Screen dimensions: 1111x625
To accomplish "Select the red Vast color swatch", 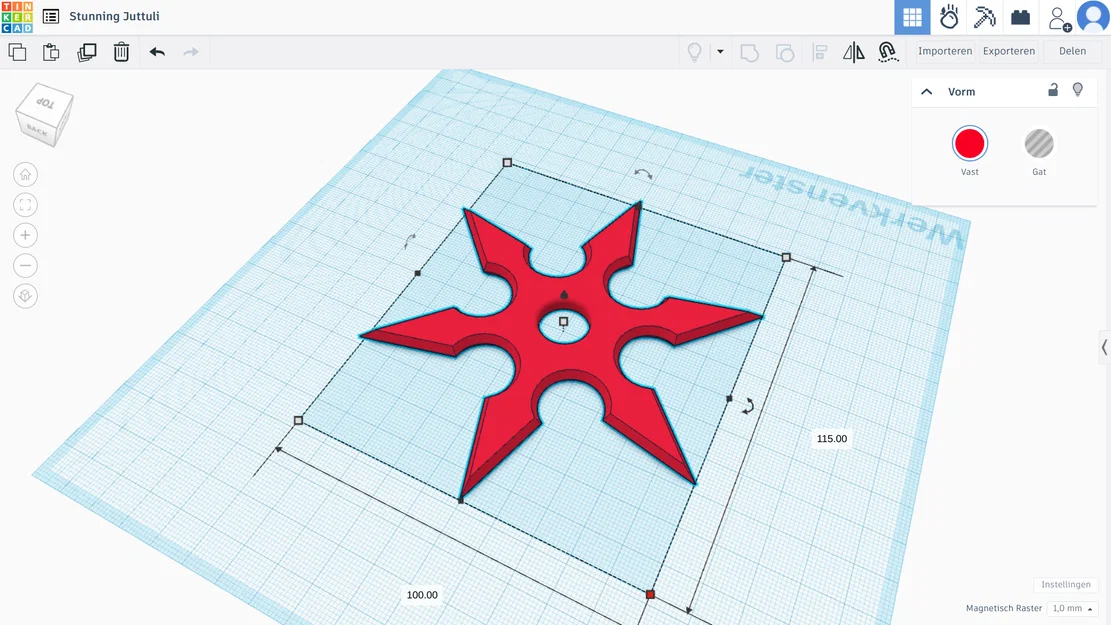I will pyautogui.click(x=969, y=143).
